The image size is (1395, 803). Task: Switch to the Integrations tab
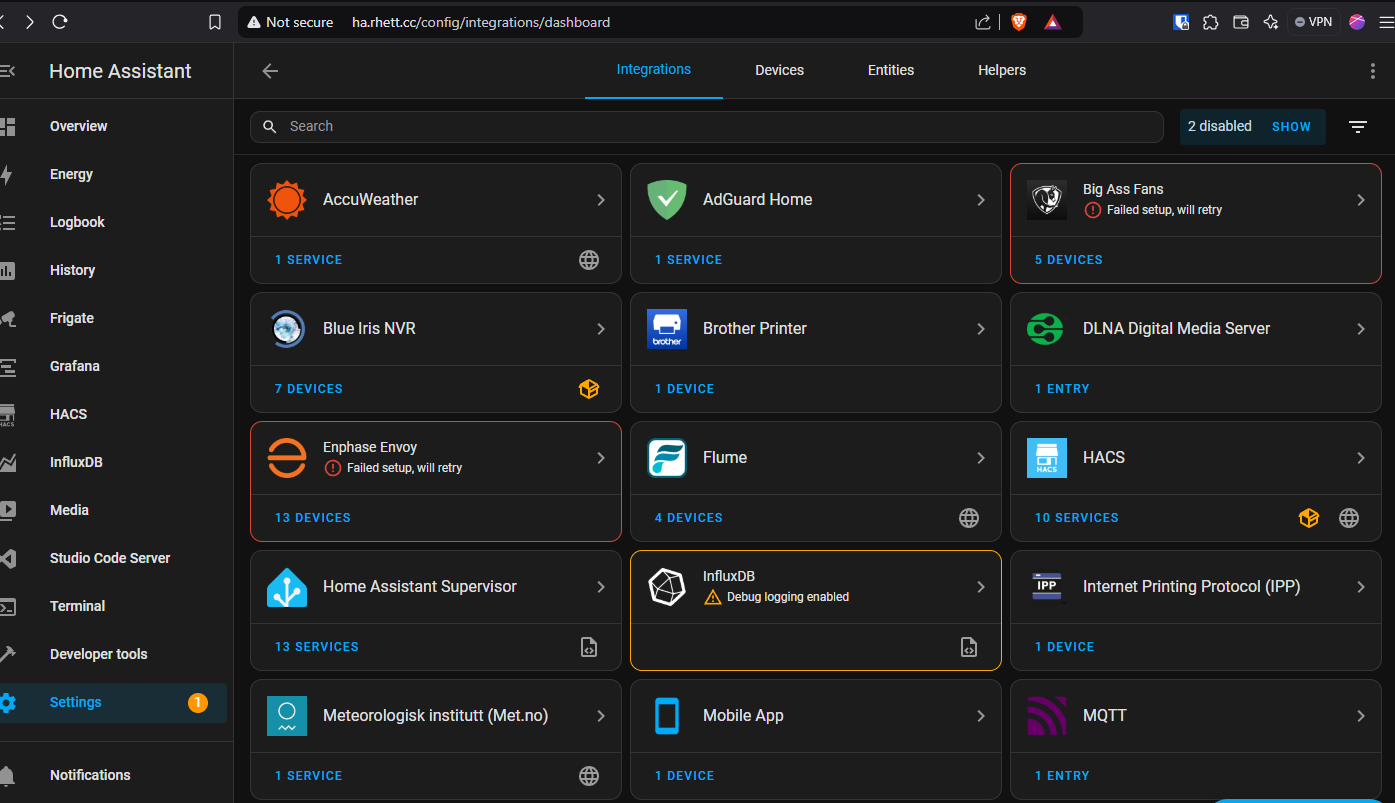pos(654,70)
